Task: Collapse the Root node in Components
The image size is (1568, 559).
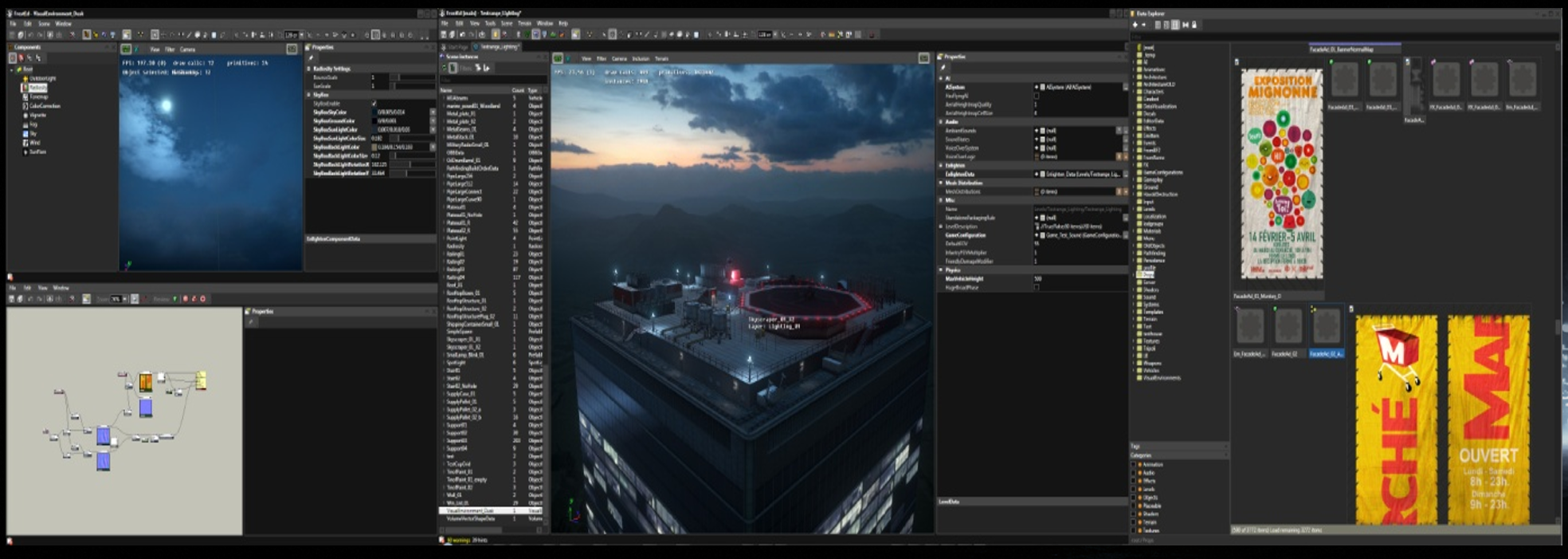Action: coord(12,70)
